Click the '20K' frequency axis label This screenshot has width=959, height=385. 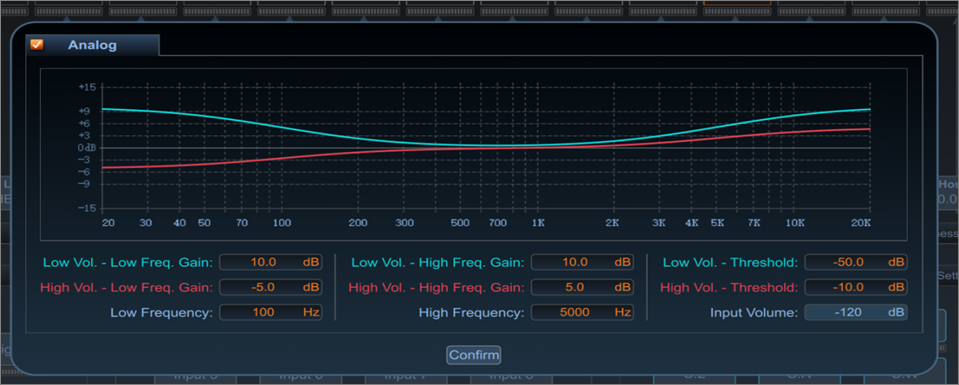pyautogui.click(x=861, y=223)
